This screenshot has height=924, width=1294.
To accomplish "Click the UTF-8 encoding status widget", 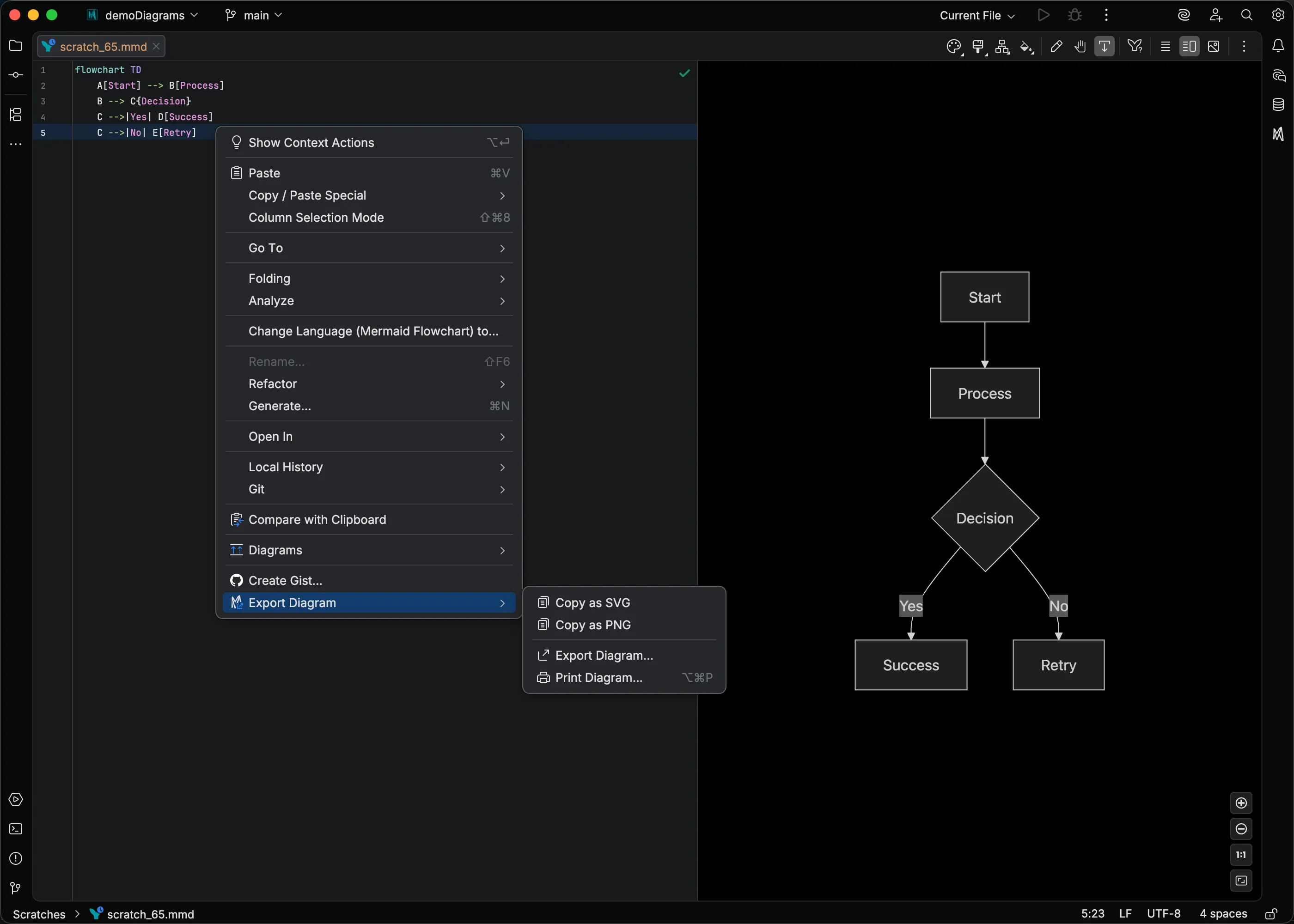I will tap(1164, 914).
